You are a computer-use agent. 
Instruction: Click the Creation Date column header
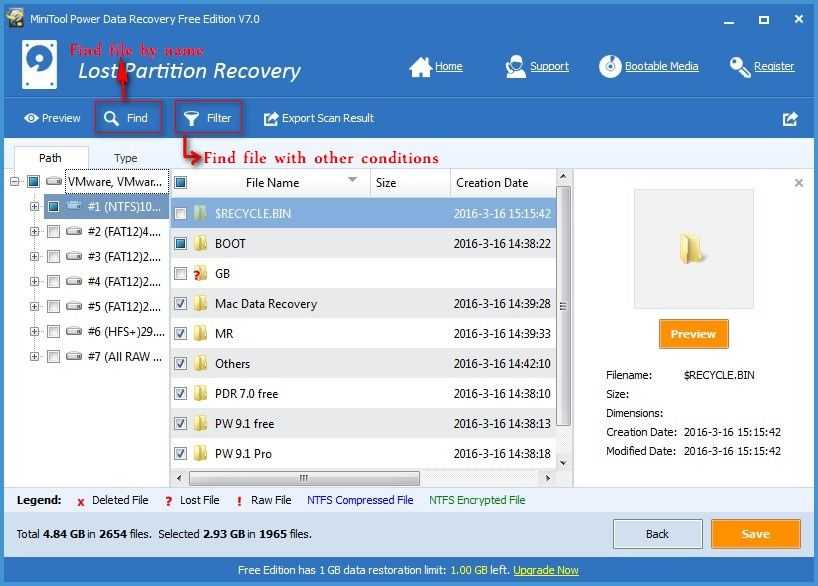pyautogui.click(x=503, y=183)
